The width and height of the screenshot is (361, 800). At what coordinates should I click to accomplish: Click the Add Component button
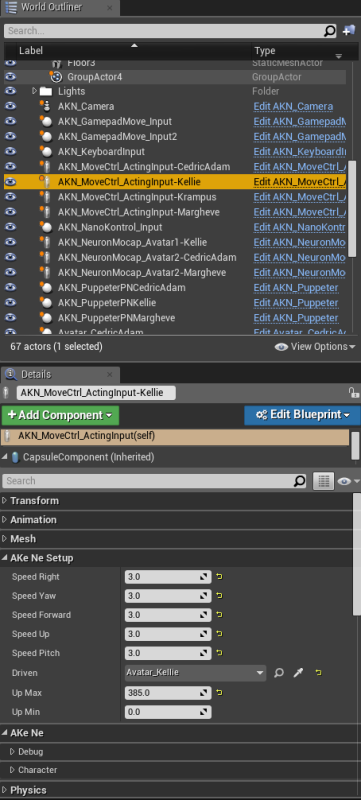pos(60,415)
